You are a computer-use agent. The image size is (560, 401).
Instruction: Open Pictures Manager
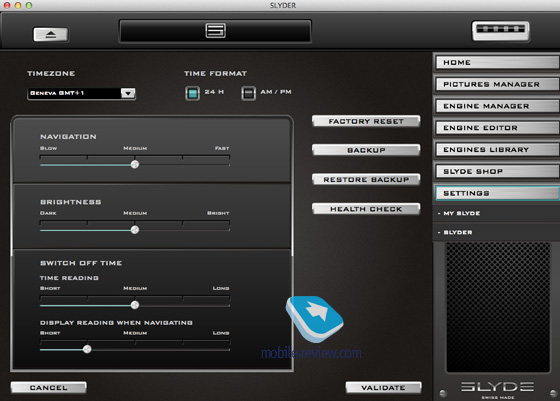[498, 84]
